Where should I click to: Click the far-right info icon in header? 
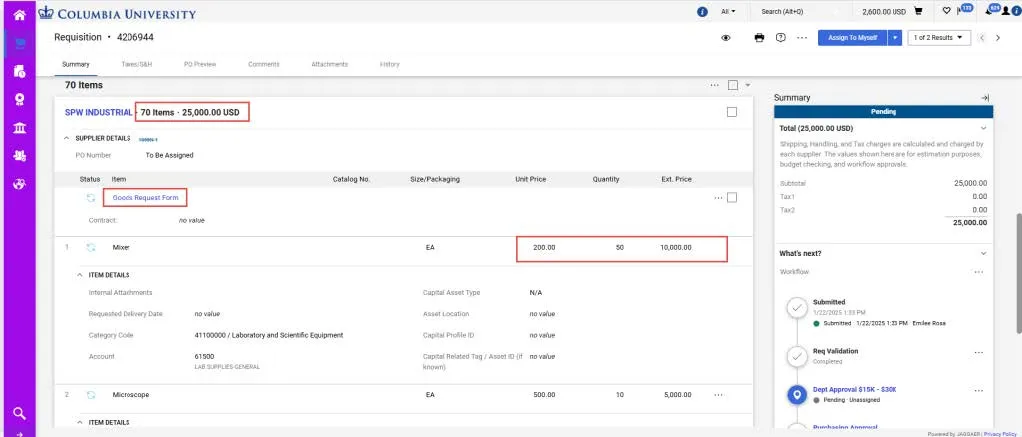pyautogui.click(x=1015, y=12)
